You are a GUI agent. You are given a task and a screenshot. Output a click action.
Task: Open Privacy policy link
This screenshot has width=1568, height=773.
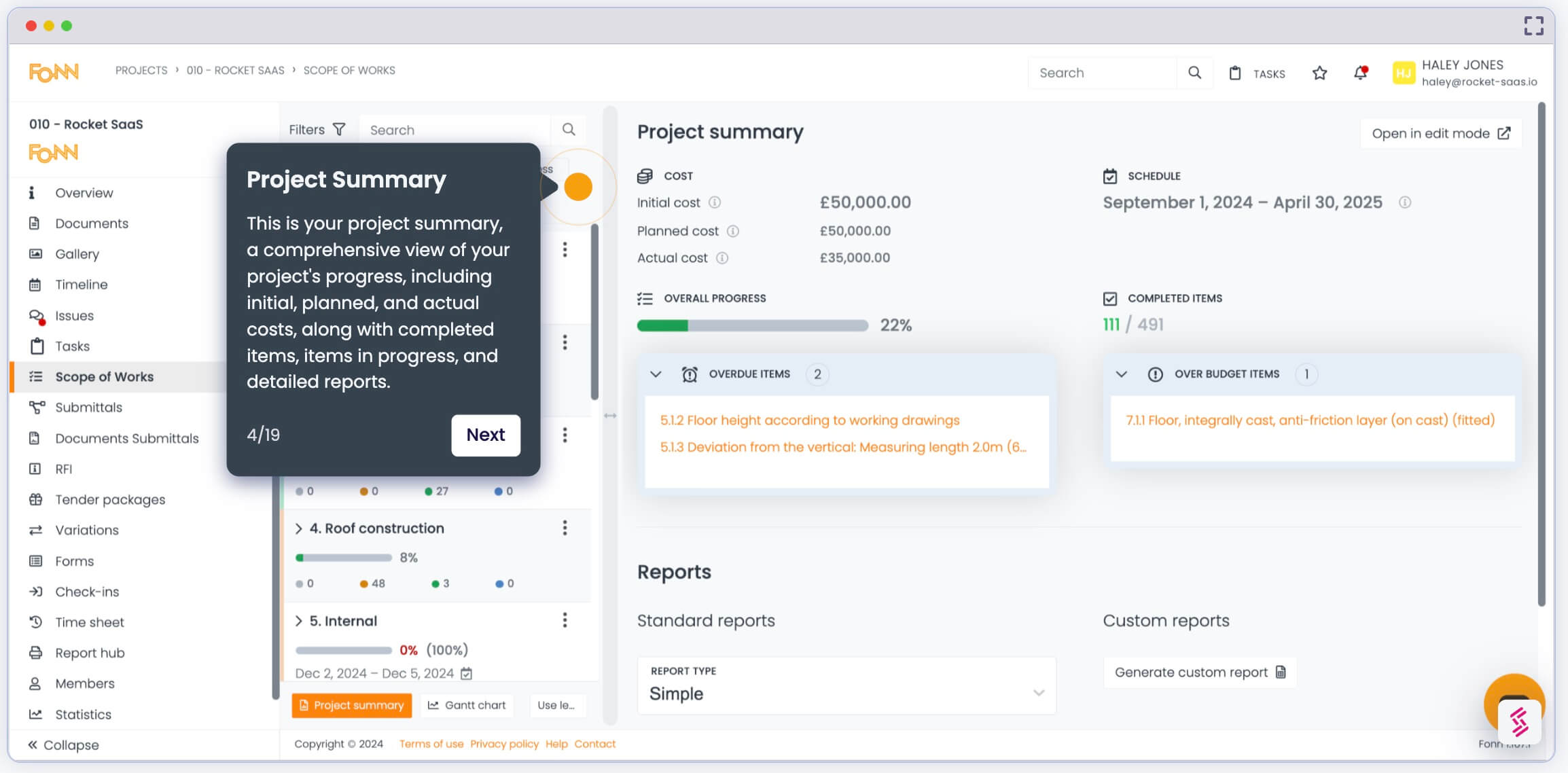coord(505,744)
